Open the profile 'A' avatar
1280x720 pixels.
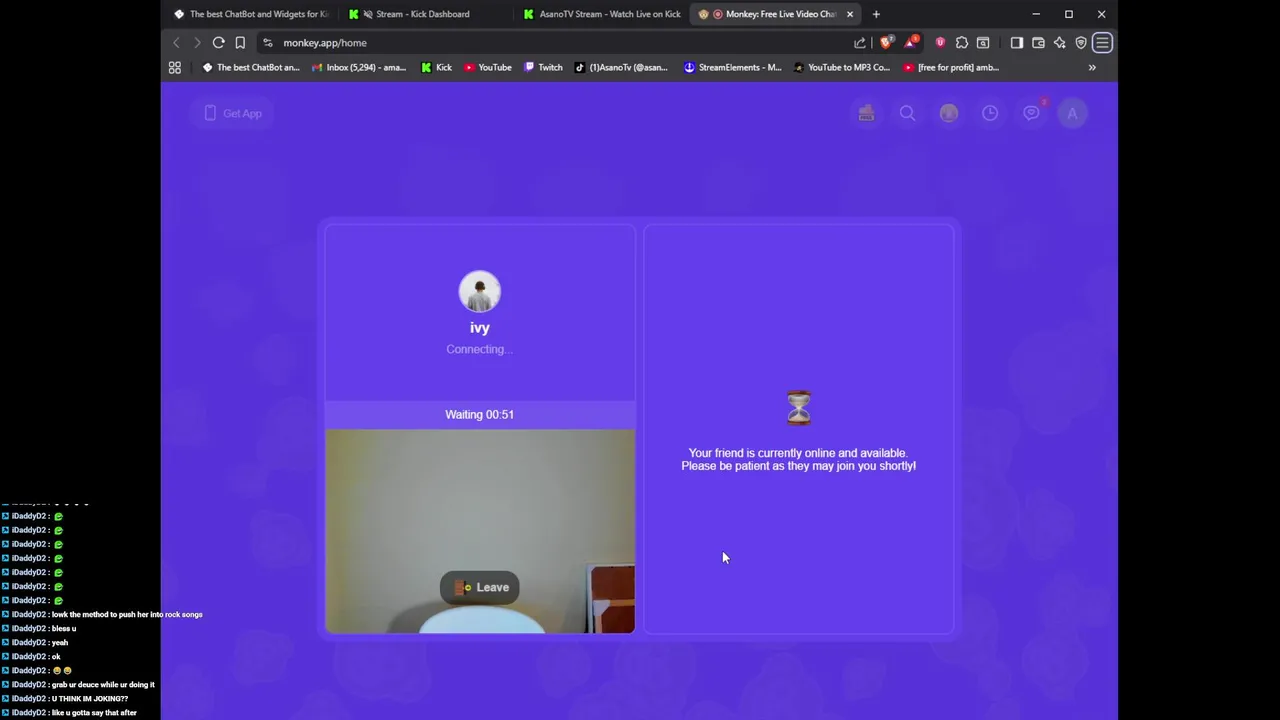[x=1072, y=113]
